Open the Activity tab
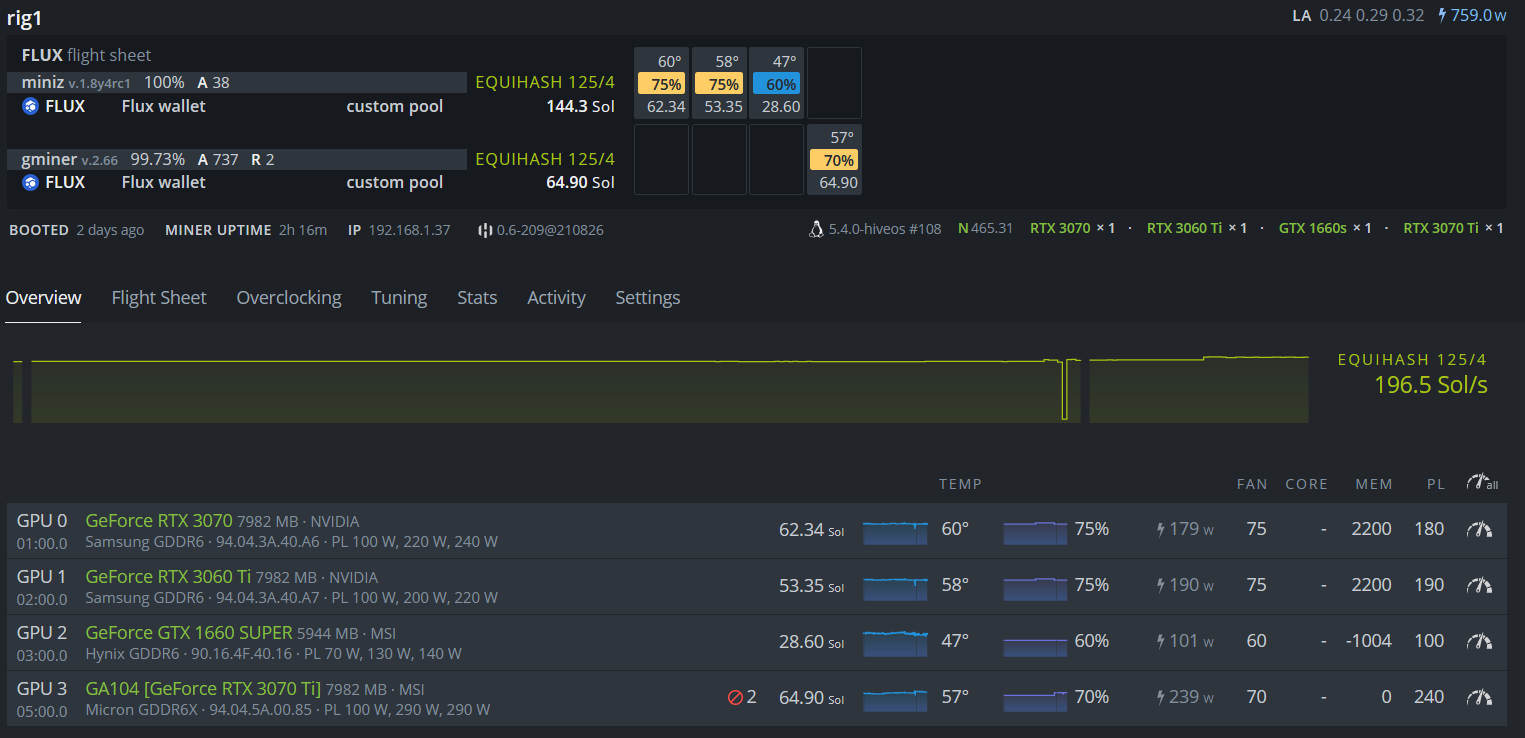1525x738 pixels. click(556, 297)
